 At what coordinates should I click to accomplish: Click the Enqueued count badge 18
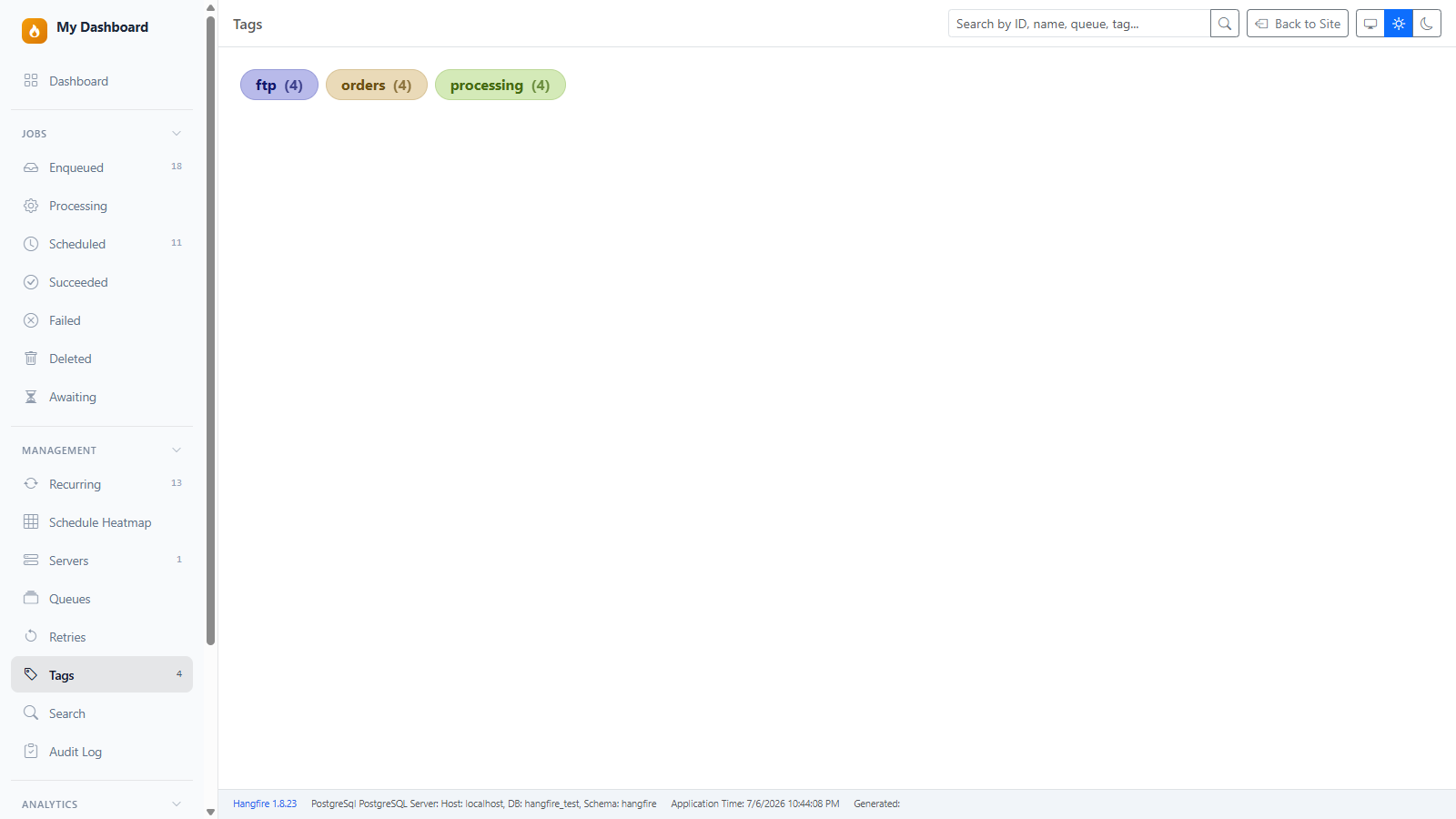click(x=177, y=167)
